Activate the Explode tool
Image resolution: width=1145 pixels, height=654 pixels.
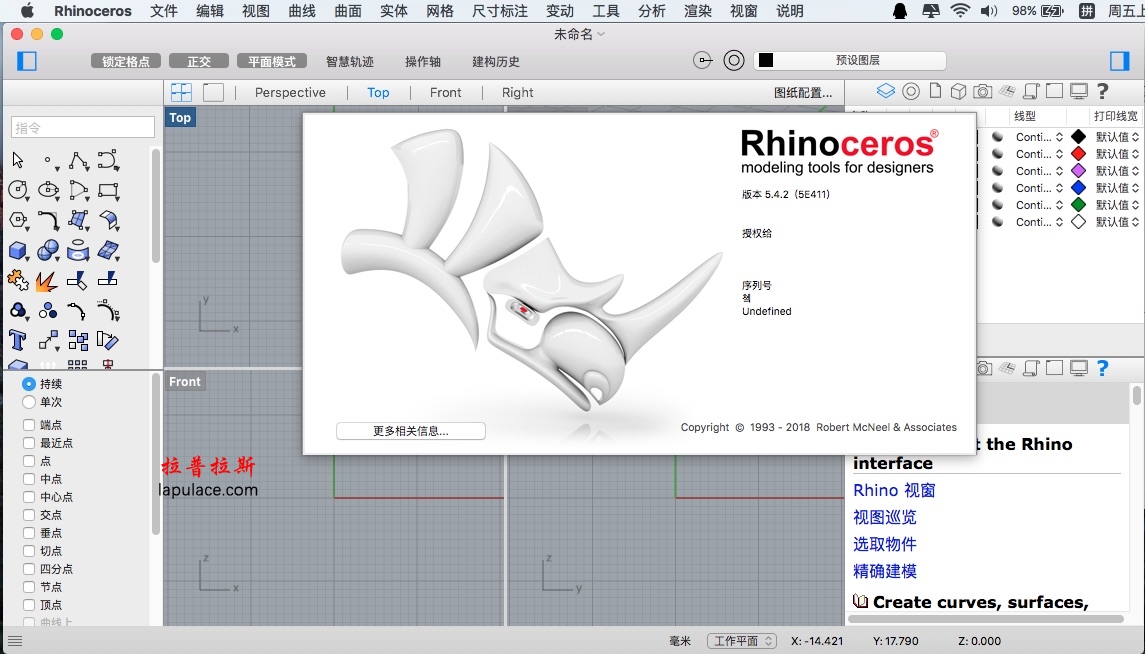pyautogui.click(x=47, y=280)
